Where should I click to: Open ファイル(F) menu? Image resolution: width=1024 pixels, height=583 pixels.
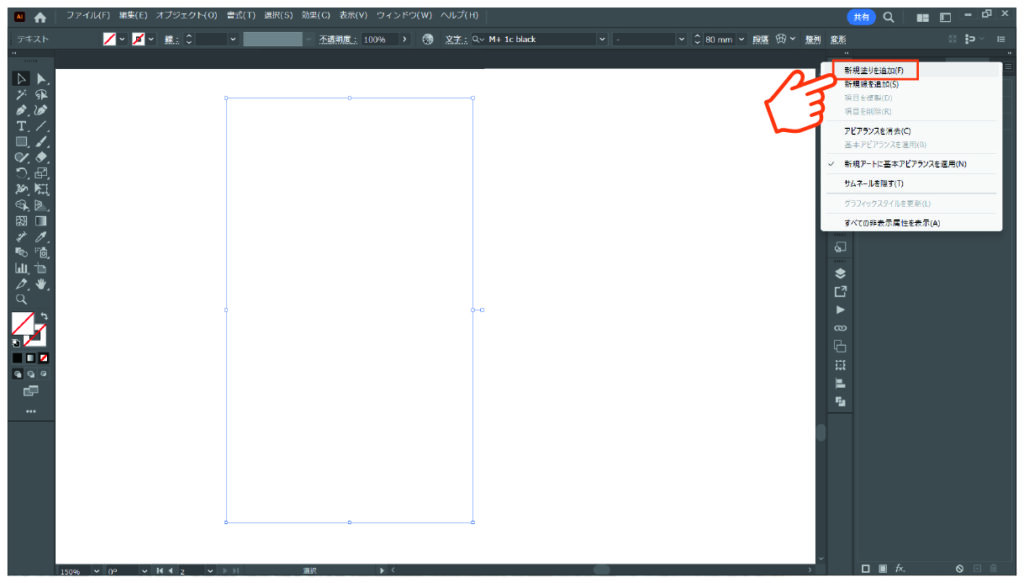88,15
